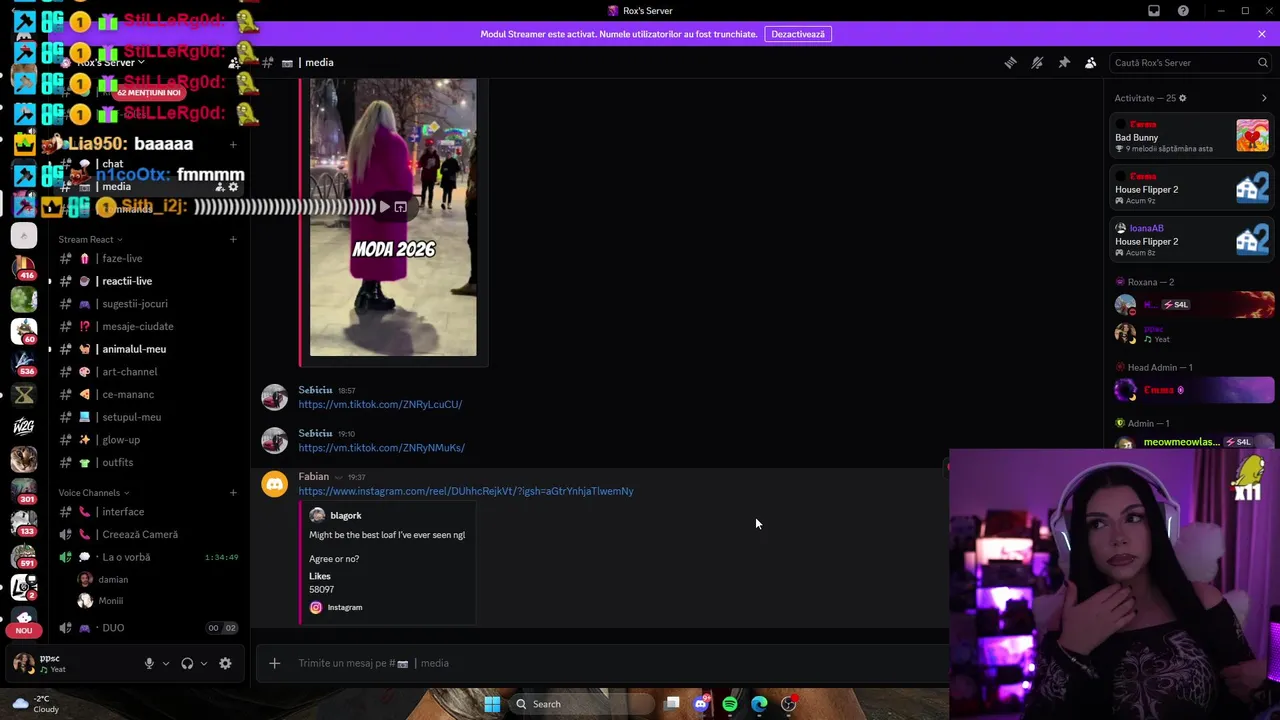Open IoanaAB's House Flipper 2 activity card
This screenshot has height=720, width=1280.
pos(1192,240)
